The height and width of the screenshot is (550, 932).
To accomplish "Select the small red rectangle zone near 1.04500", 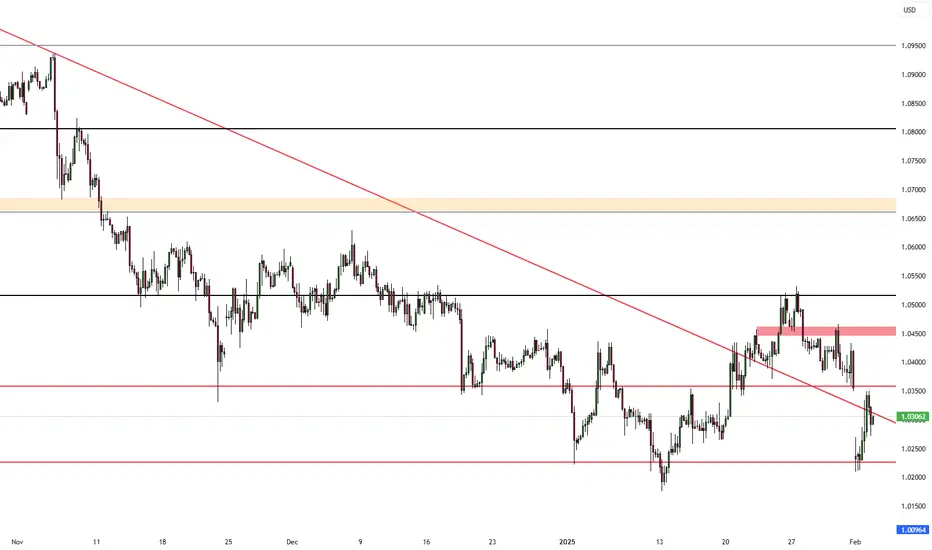I will tap(826, 331).
